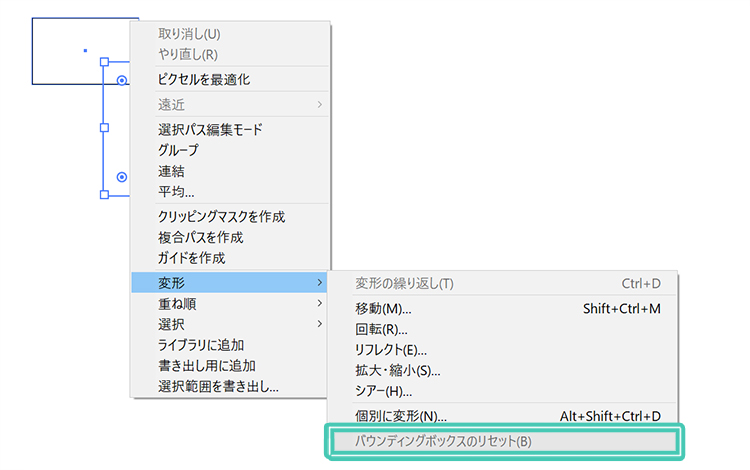Click the lower corner radius widget
The image size is (750, 470).
(122, 177)
